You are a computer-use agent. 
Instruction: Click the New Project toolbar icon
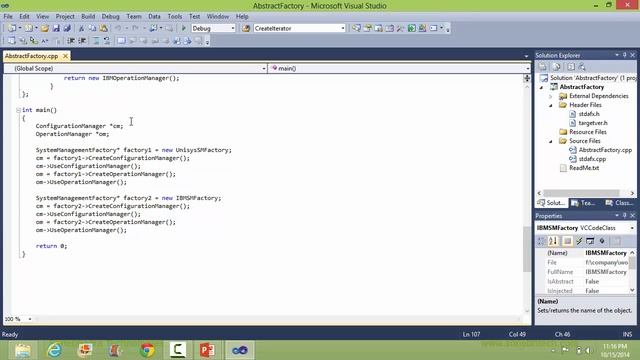pyautogui.click(x=12, y=28)
